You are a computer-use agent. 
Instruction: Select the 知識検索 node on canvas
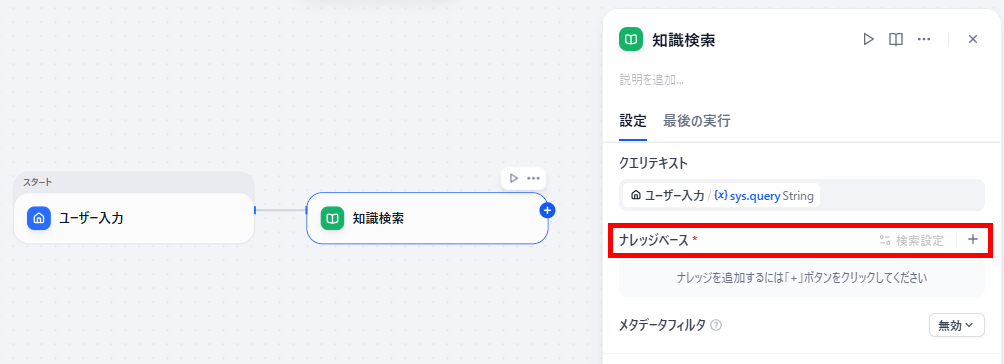tap(427, 218)
